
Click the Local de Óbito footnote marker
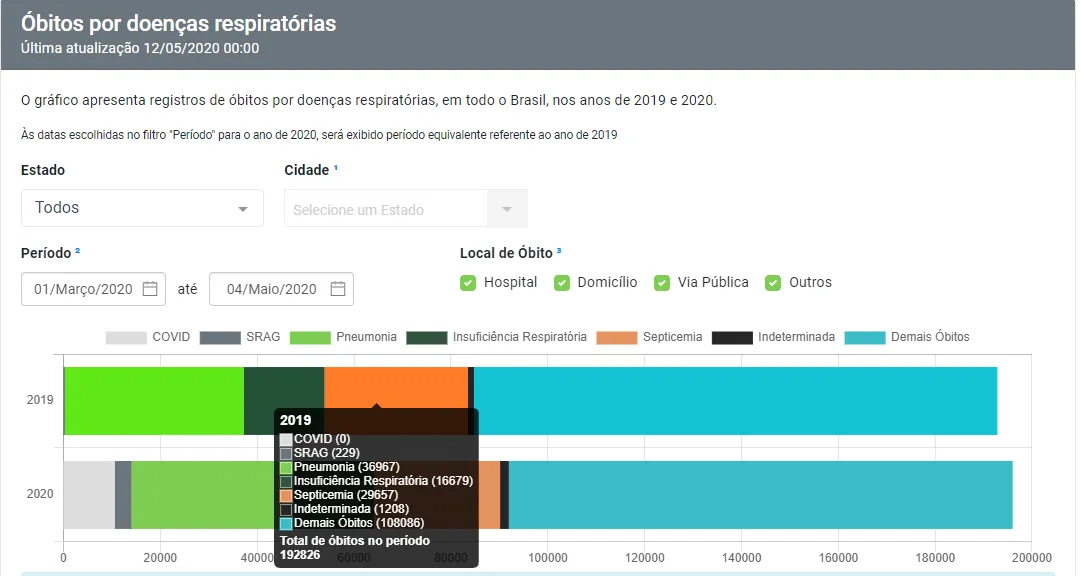click(x=558, y=250)
